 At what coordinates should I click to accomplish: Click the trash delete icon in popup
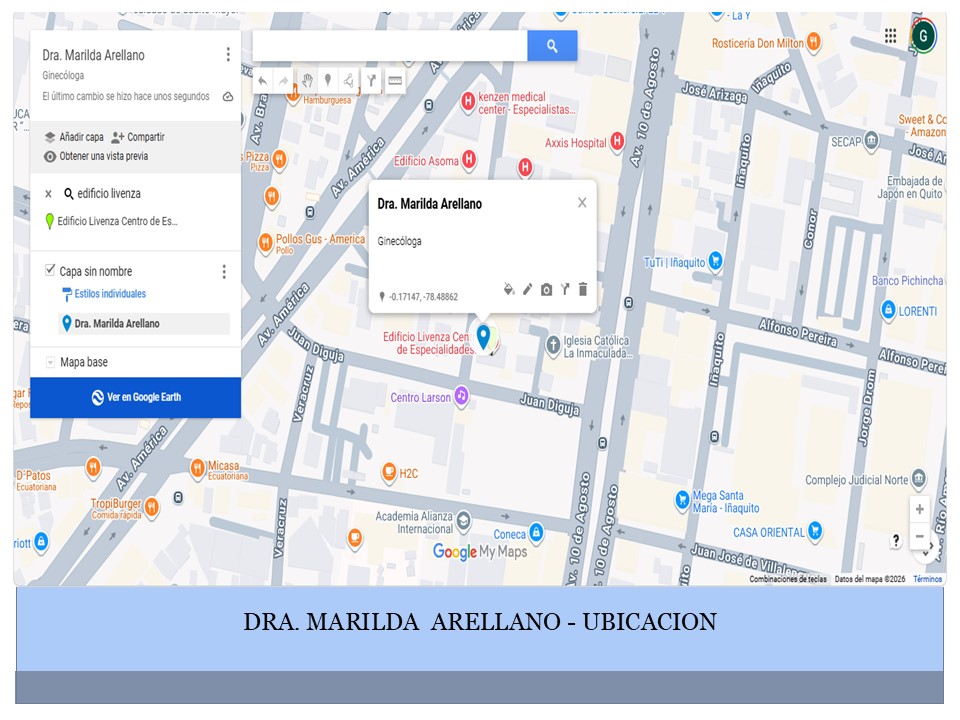click(x=583, y=289)
